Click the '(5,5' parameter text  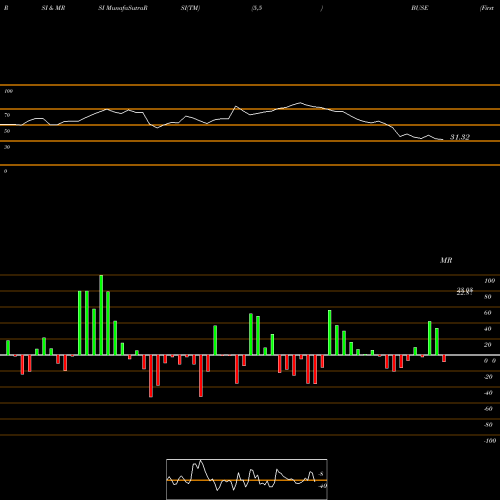point(257,8)
